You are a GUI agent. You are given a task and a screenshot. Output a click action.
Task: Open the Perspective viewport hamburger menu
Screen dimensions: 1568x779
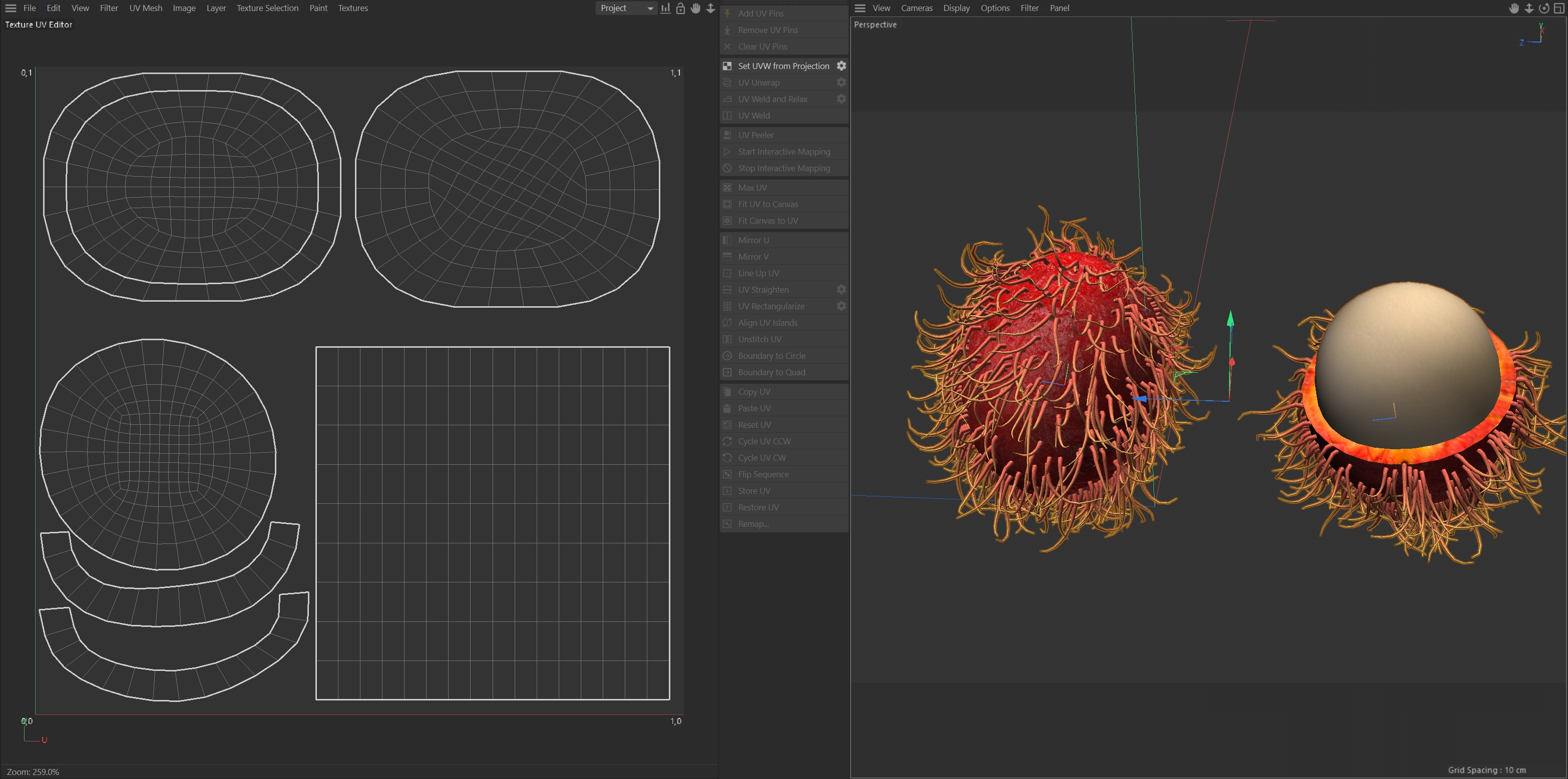(860, 8)
